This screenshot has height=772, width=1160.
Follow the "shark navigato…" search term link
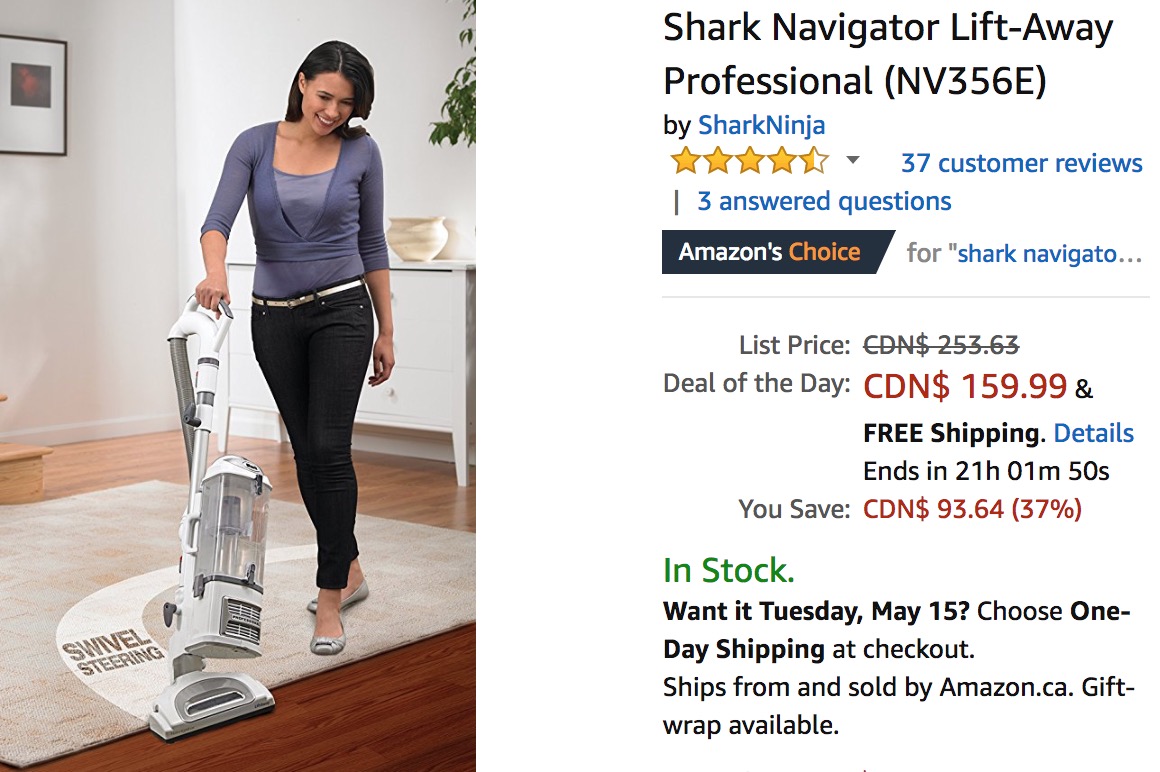click(x=1049, y=253)
